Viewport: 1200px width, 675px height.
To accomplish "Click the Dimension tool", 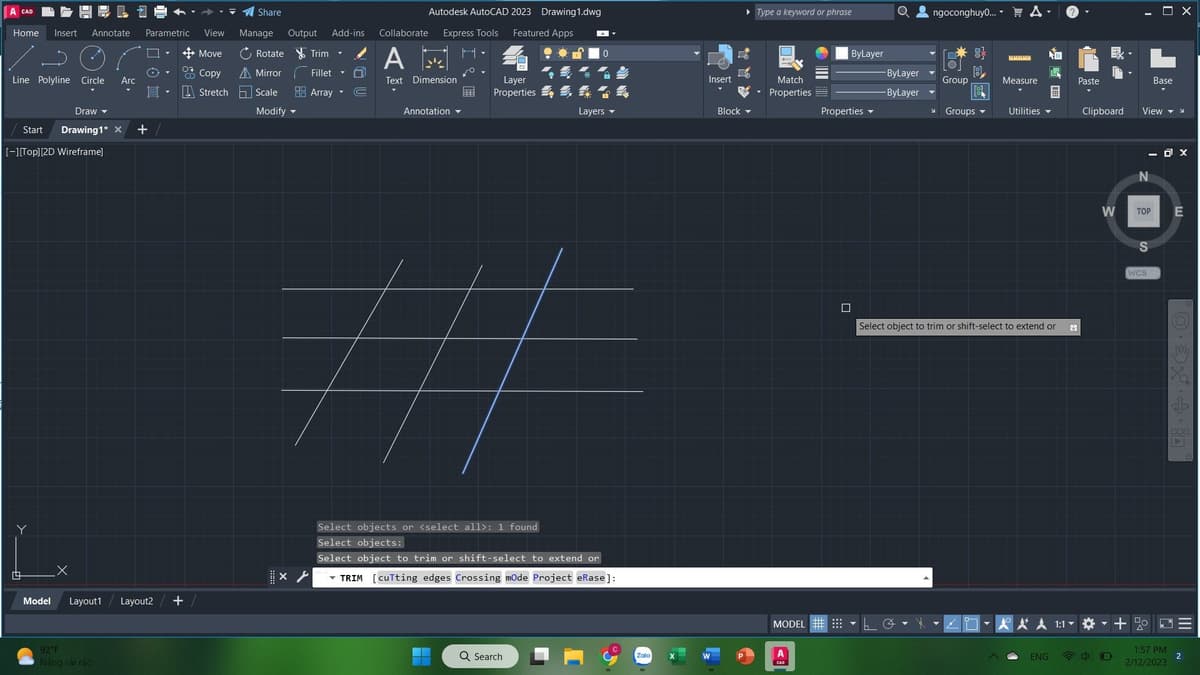I will click(434, 65).
